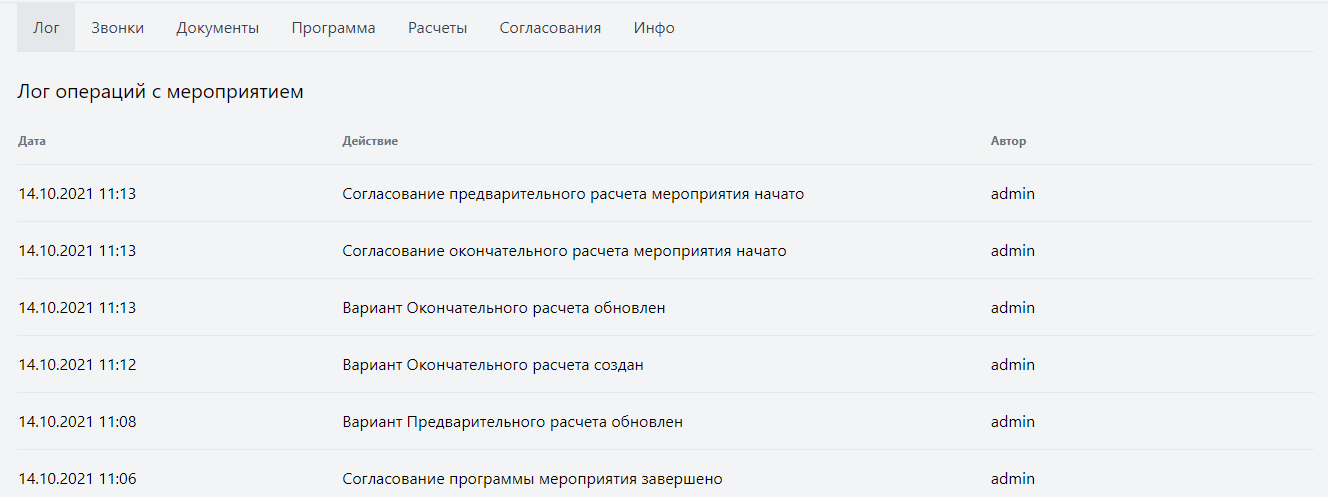The height and width of the screenshot is (497, 1328).
Task: Click the "Лог операций с мероприятием" heading
Action: click(x=160, y=92)
